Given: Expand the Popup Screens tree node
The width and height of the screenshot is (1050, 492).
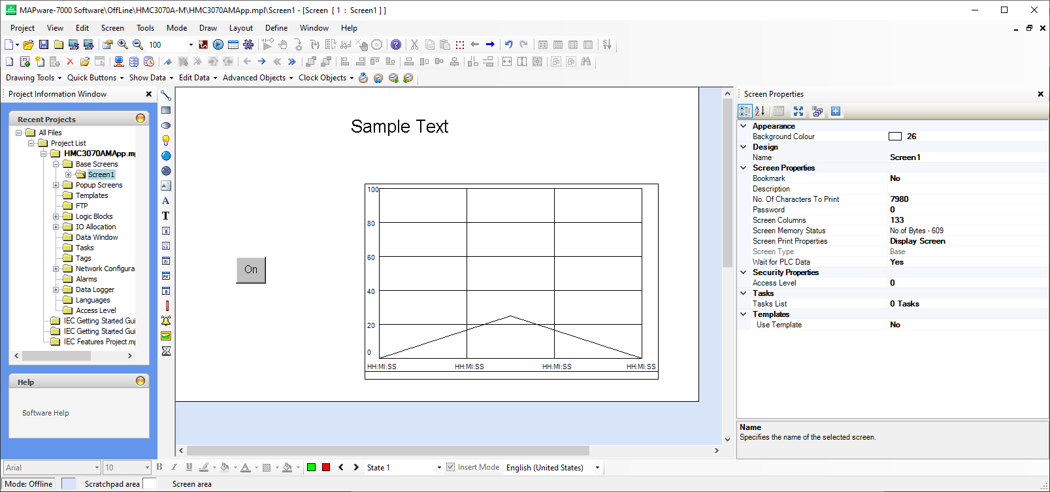Looking at the screenshot, I should pyautogui.click(x=56, y=185).
